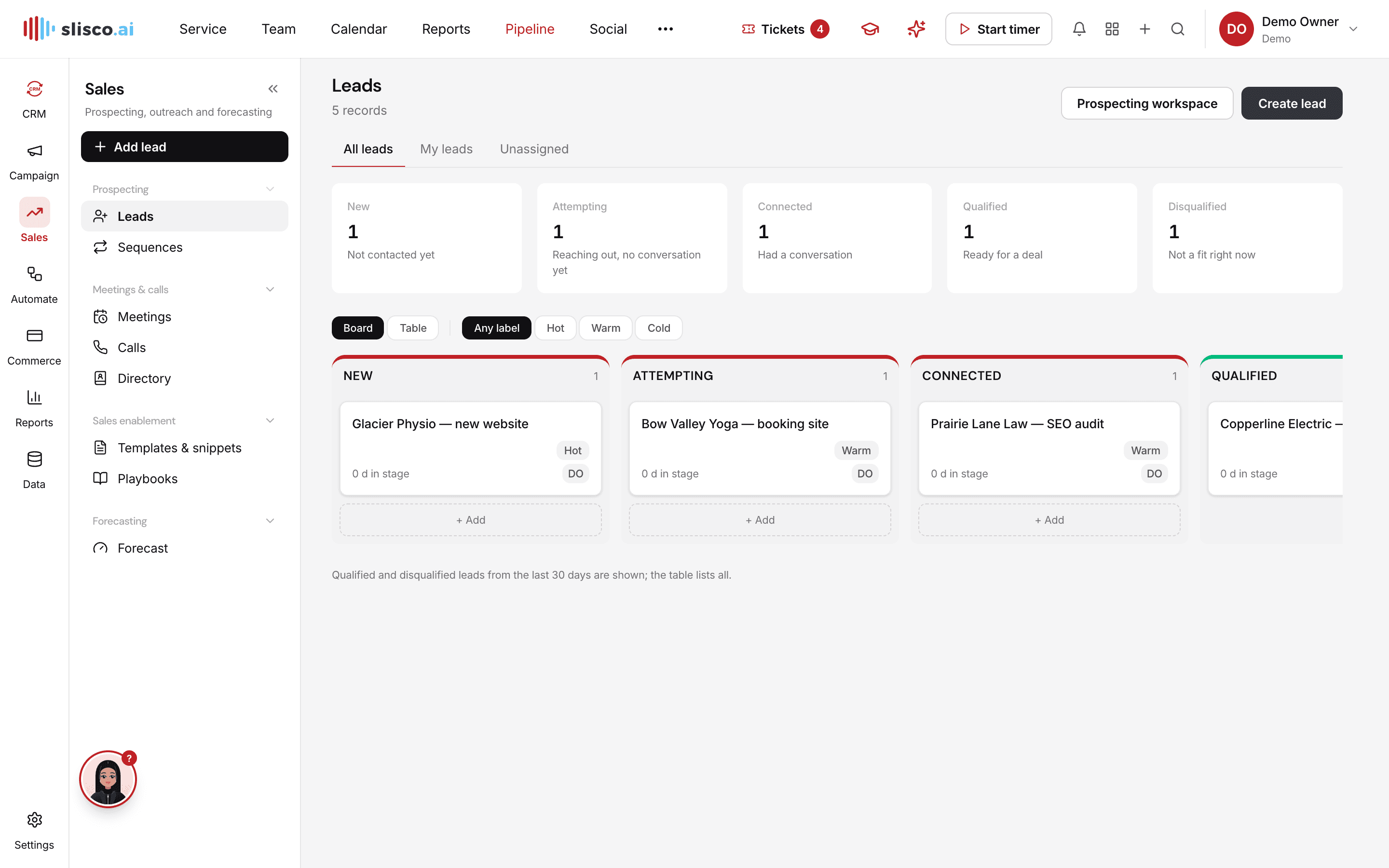
Task: Click the Start timer button
Action: point(998,29)
